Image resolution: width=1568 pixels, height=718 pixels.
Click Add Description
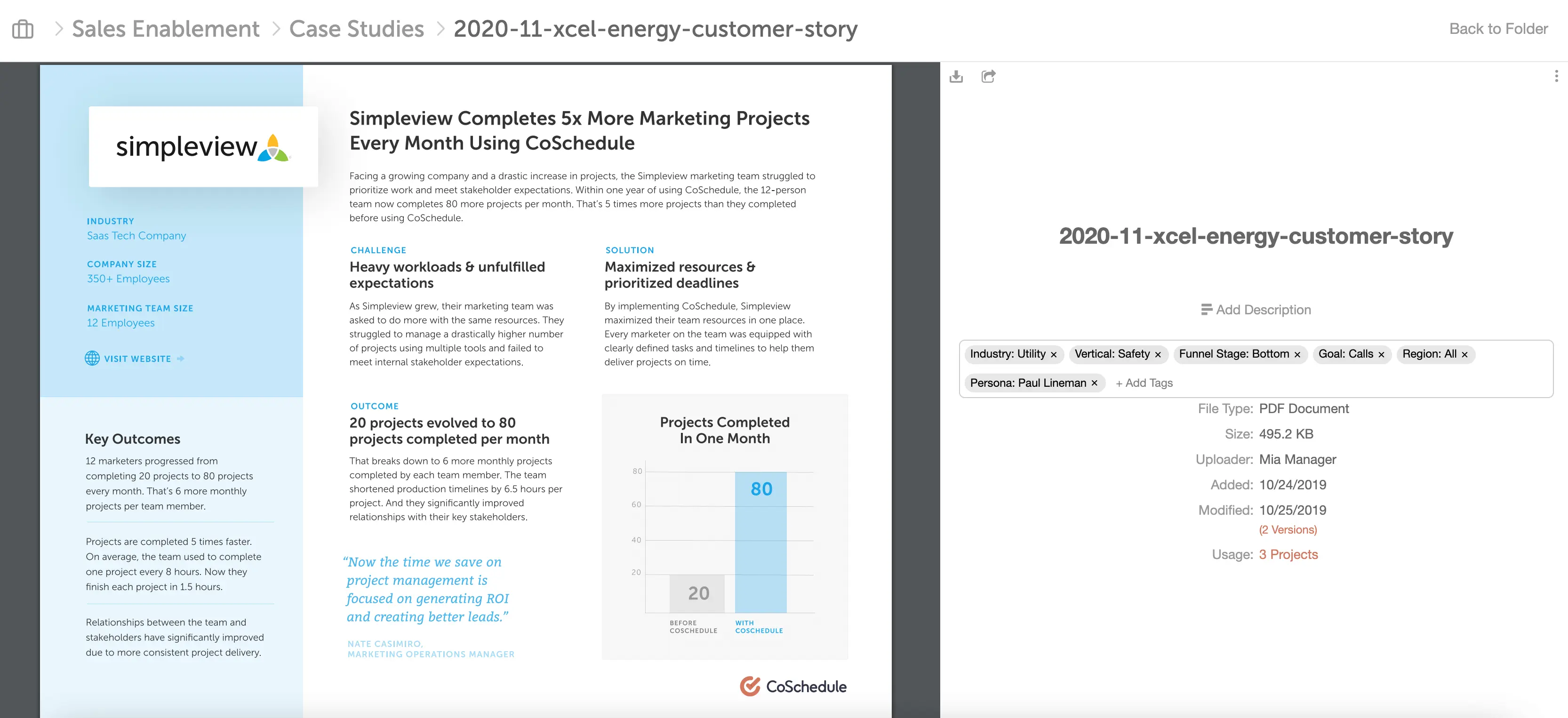click(1256, 310)
